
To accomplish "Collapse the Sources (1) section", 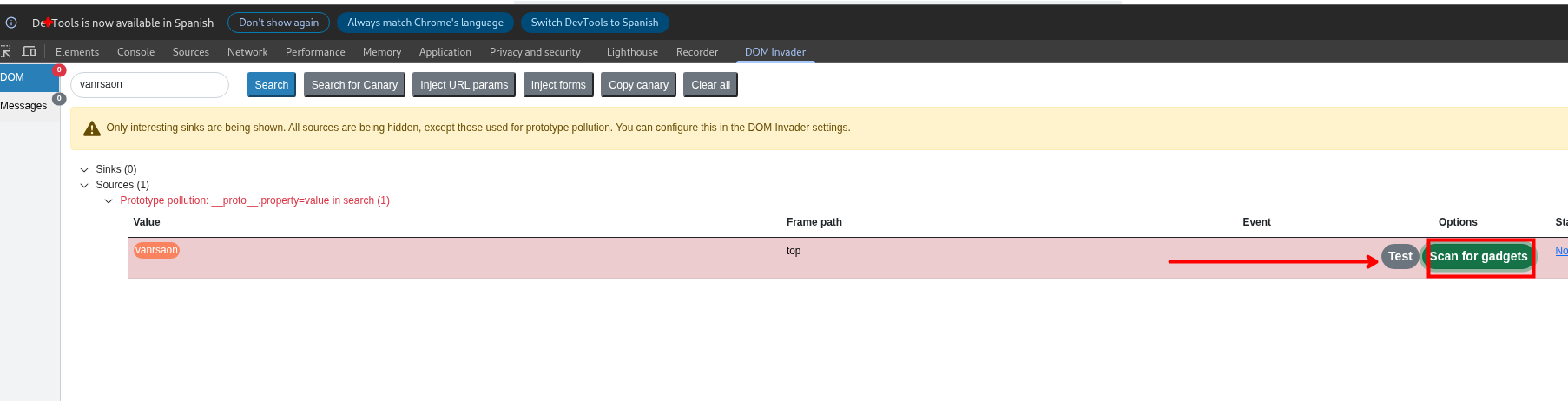I will (x=84, y=186).
